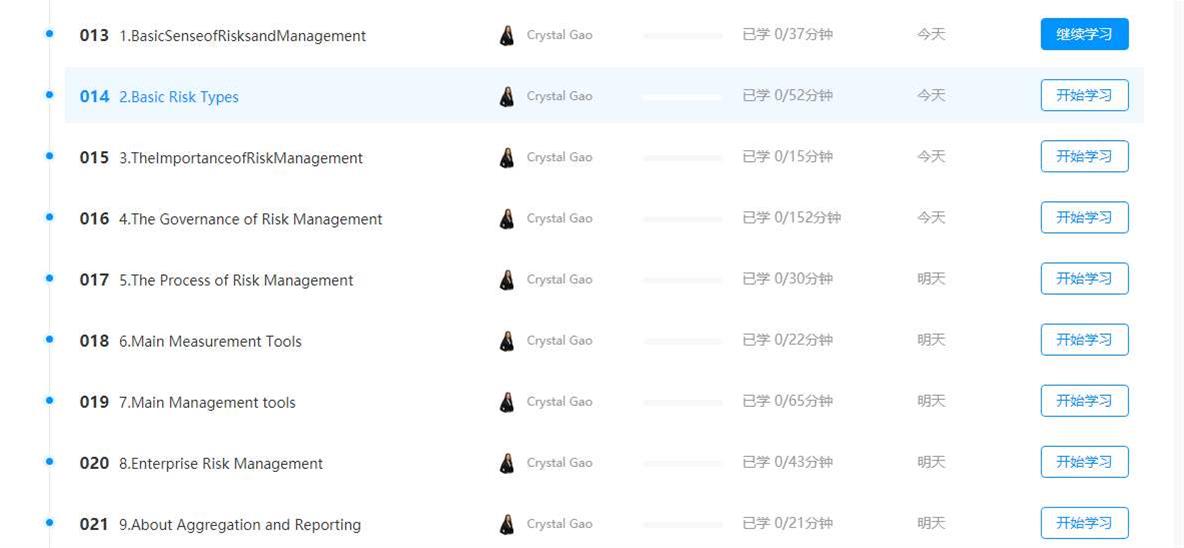Click the avatar icon in row 021
Screen dimensions: 1184x548
click(507, 525)
